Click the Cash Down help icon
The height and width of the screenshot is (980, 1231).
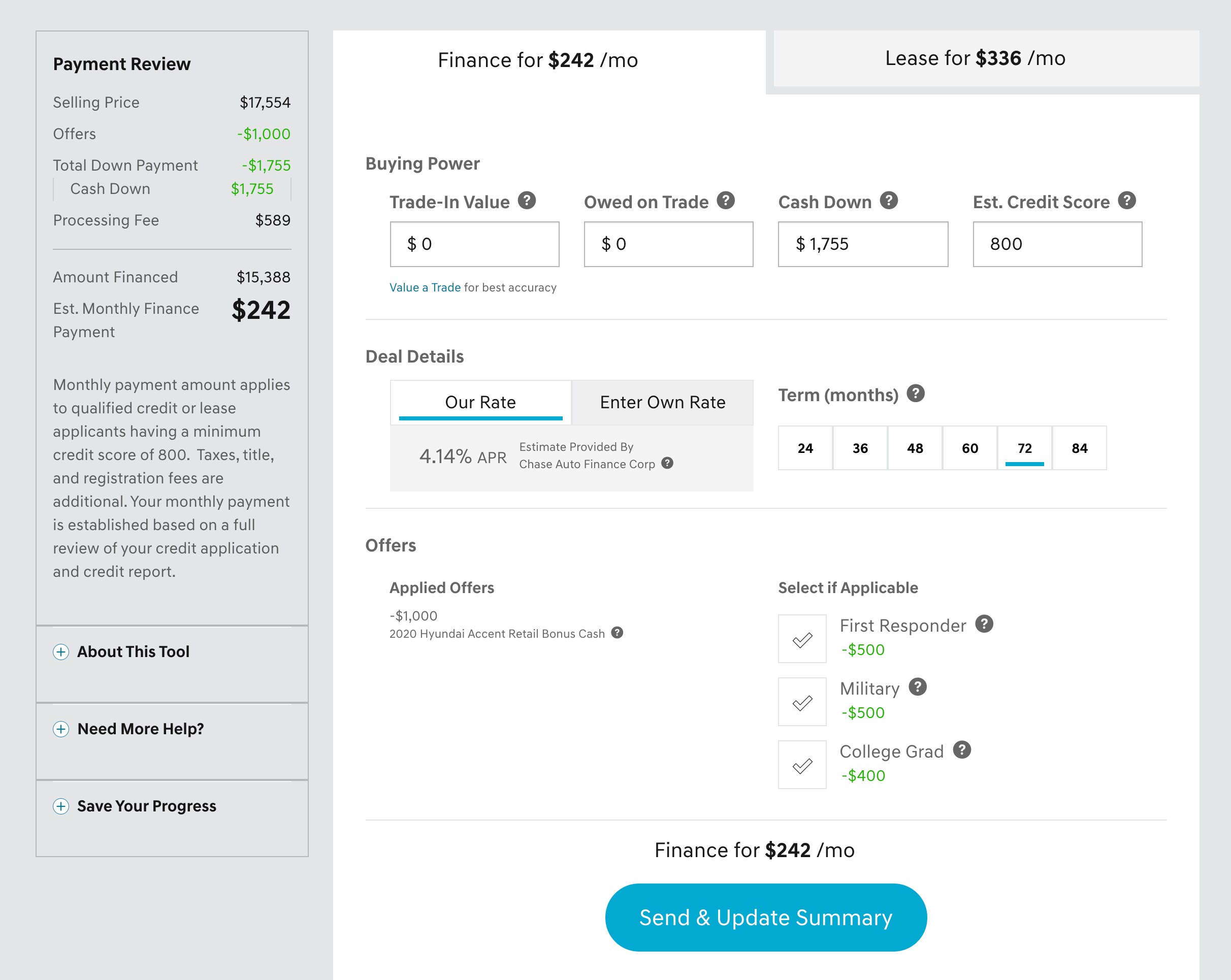click(x=888, y=201)
